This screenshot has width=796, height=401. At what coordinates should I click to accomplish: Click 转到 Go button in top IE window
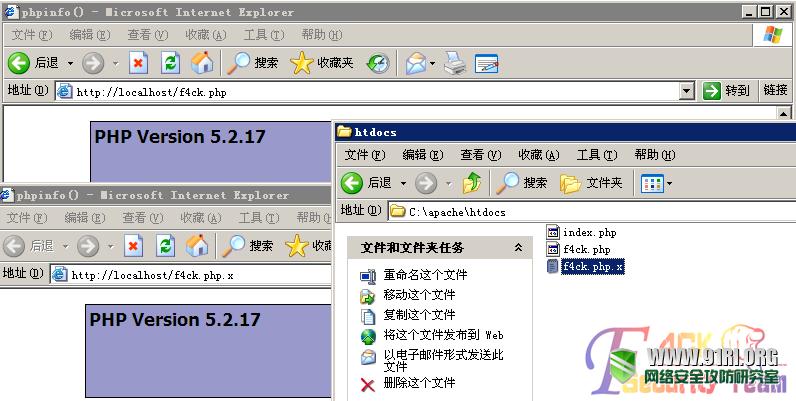pyautogui.click(x=726, y=90)
